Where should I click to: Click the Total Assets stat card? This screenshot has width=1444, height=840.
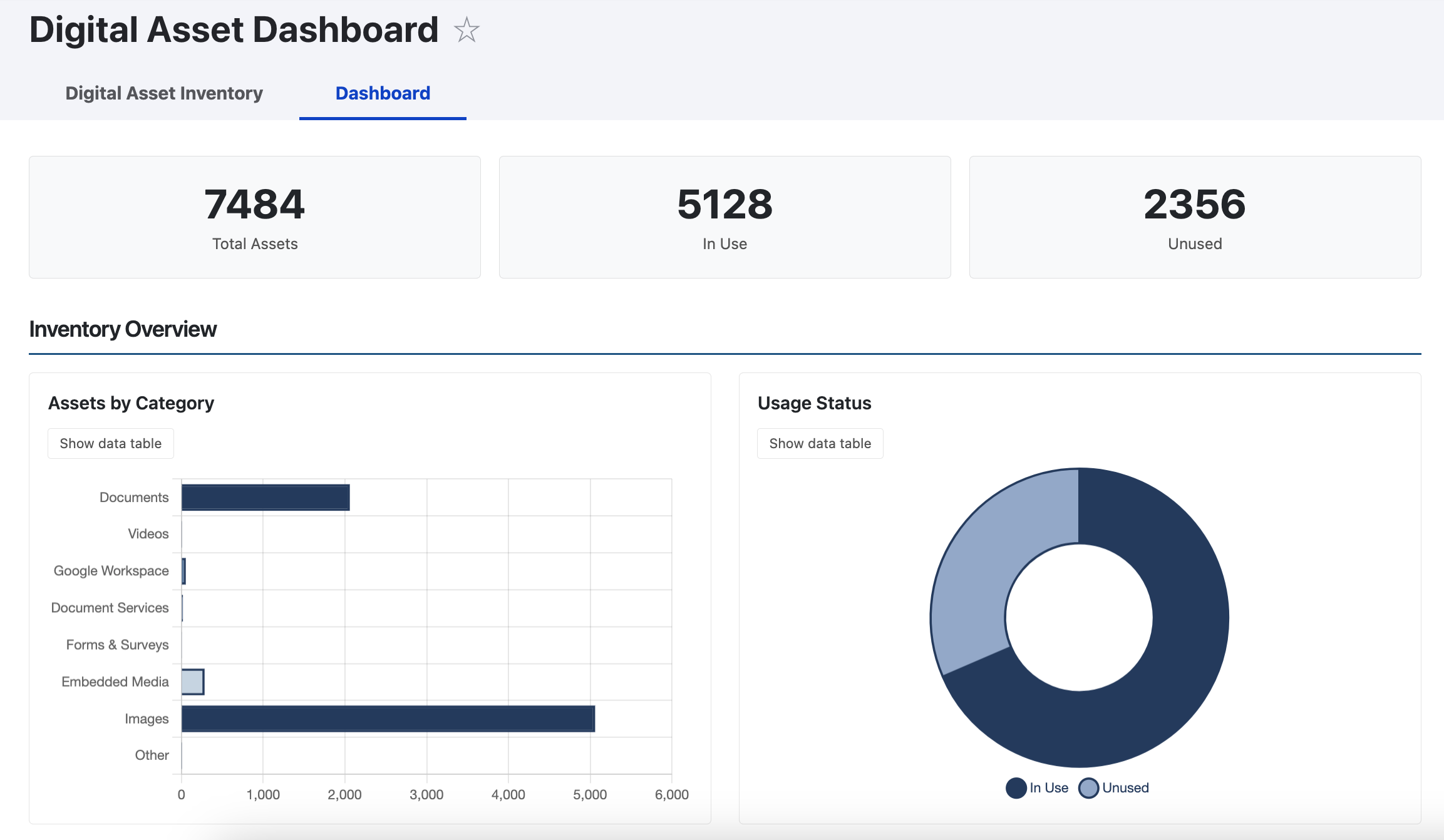(x=254, y=217)
